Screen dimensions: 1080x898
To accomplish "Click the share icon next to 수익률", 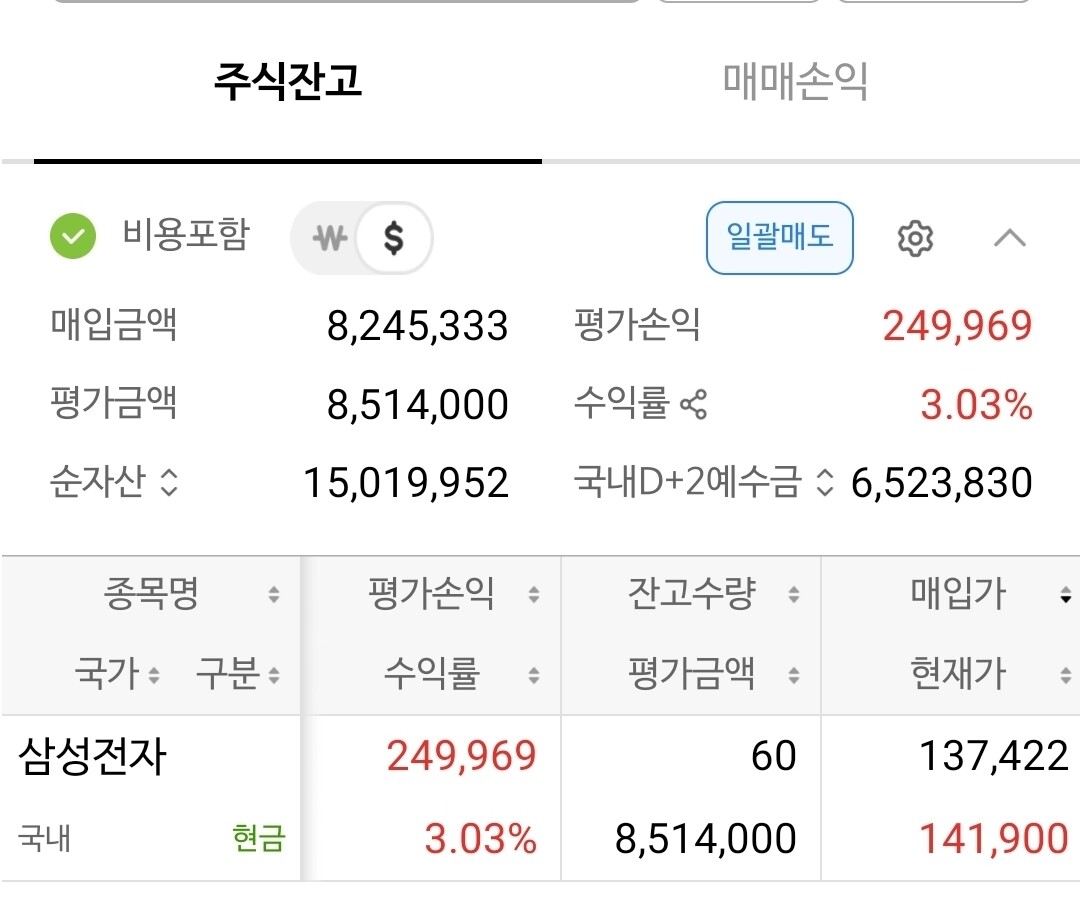I will click(693, 404).
